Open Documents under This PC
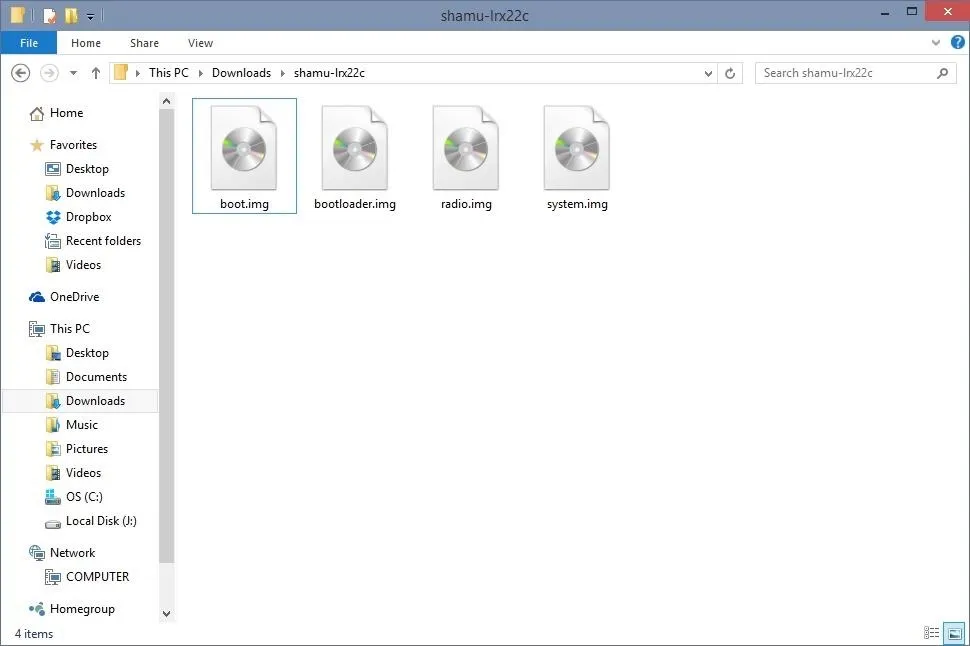 coord(96,377)
